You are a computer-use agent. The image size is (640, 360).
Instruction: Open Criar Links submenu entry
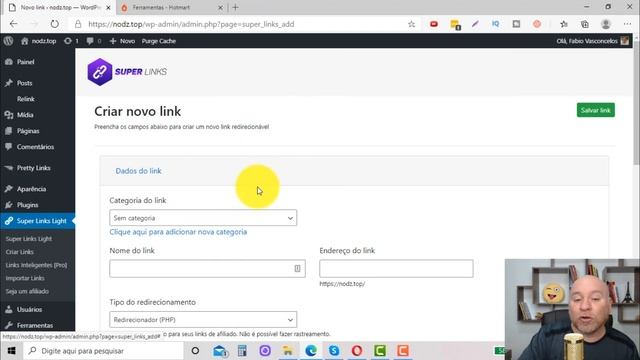(20, 252)
